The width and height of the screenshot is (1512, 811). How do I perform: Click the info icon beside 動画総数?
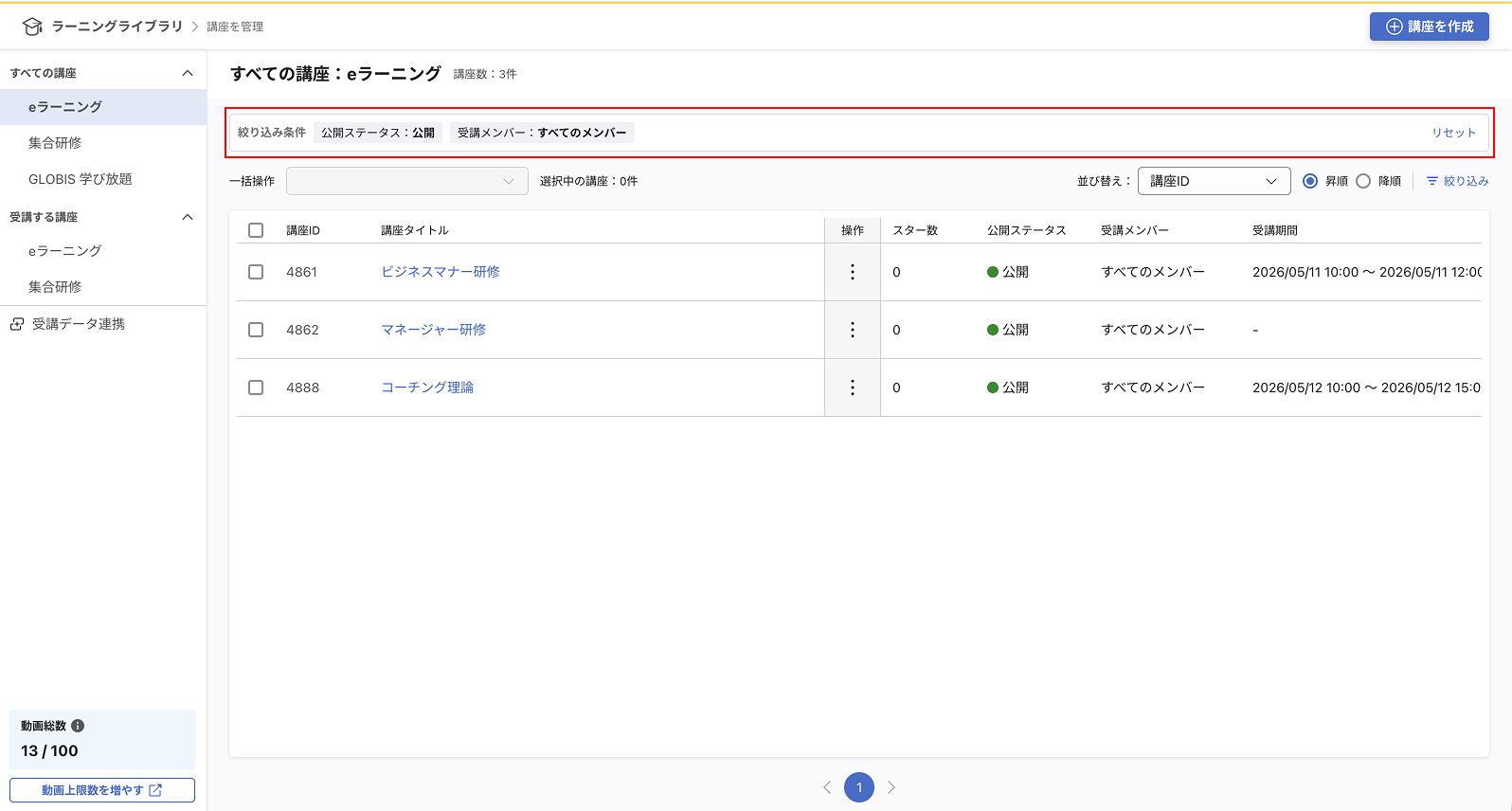coord(78,726)
